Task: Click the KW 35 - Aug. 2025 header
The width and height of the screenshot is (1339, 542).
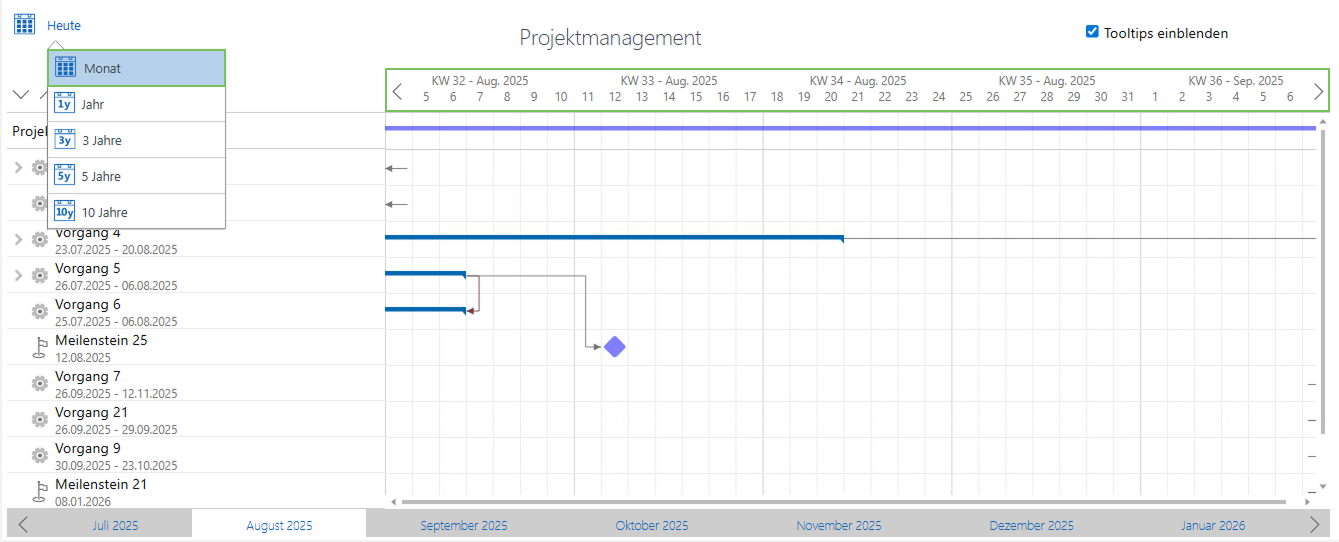Action: [1047, 80]
